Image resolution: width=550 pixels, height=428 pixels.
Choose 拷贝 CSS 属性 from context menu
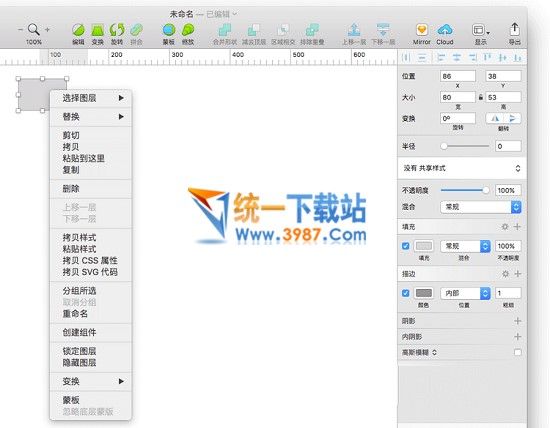90,260
